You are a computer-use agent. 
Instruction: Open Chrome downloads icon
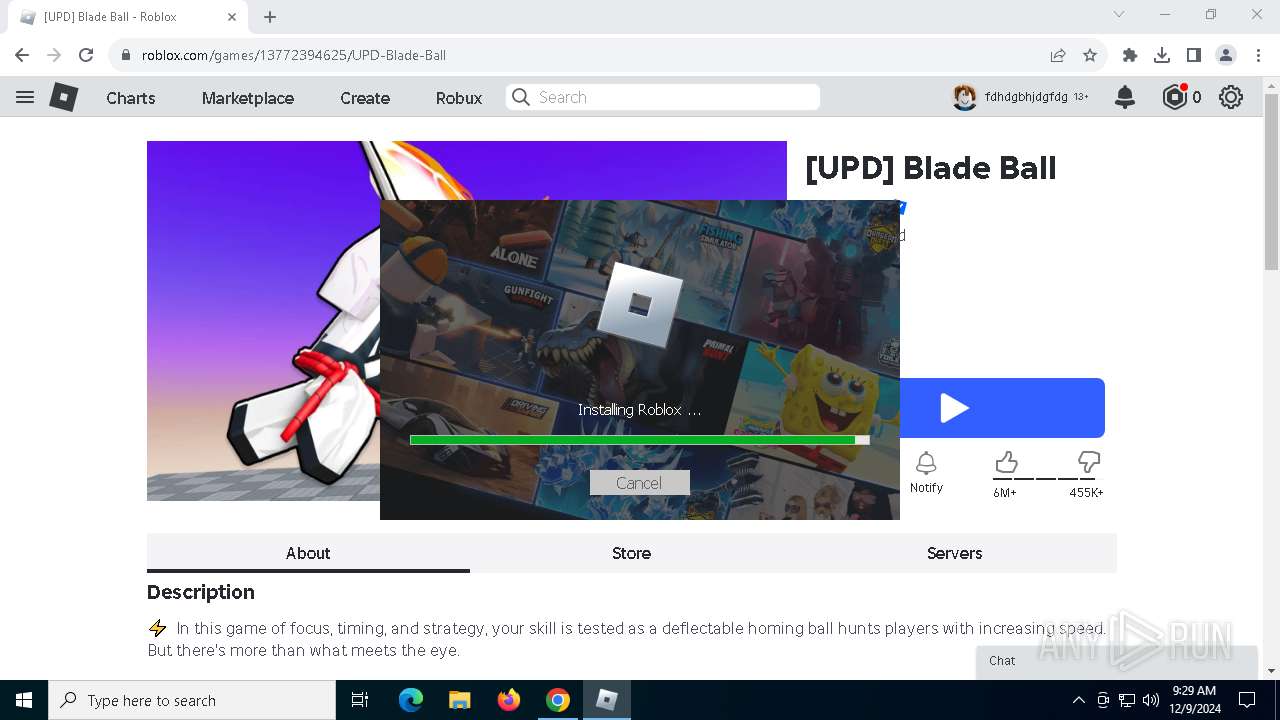pyautogui.click(x=1162, y=55)
